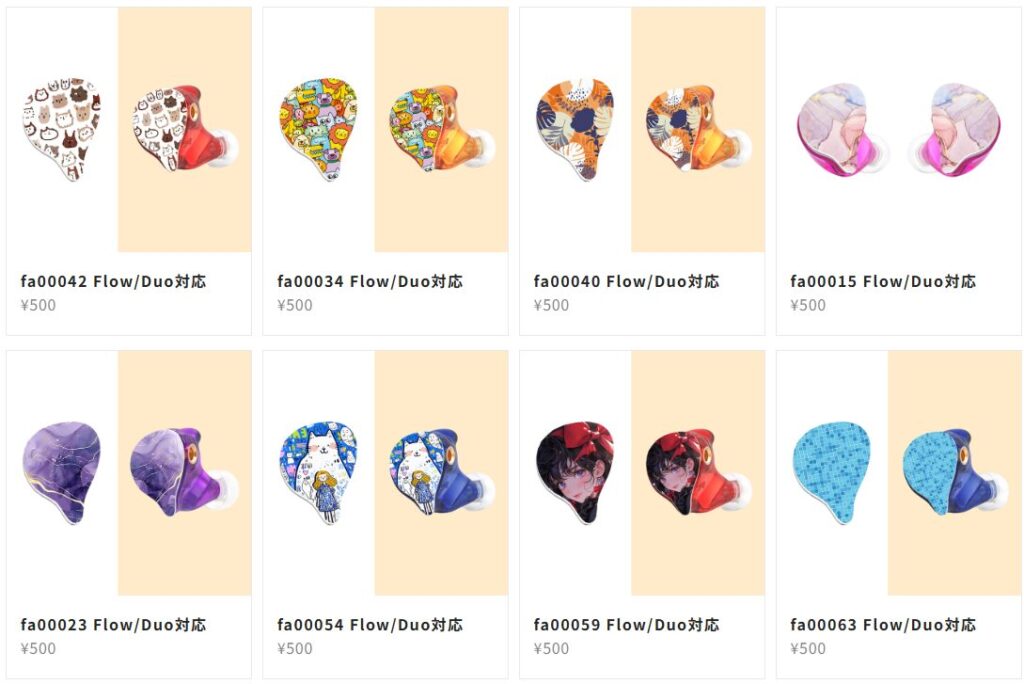Screen dimensions: 1024x684
Task: Select the colorful cartoon animals faceplate fa00034
Action: [385, 129]
